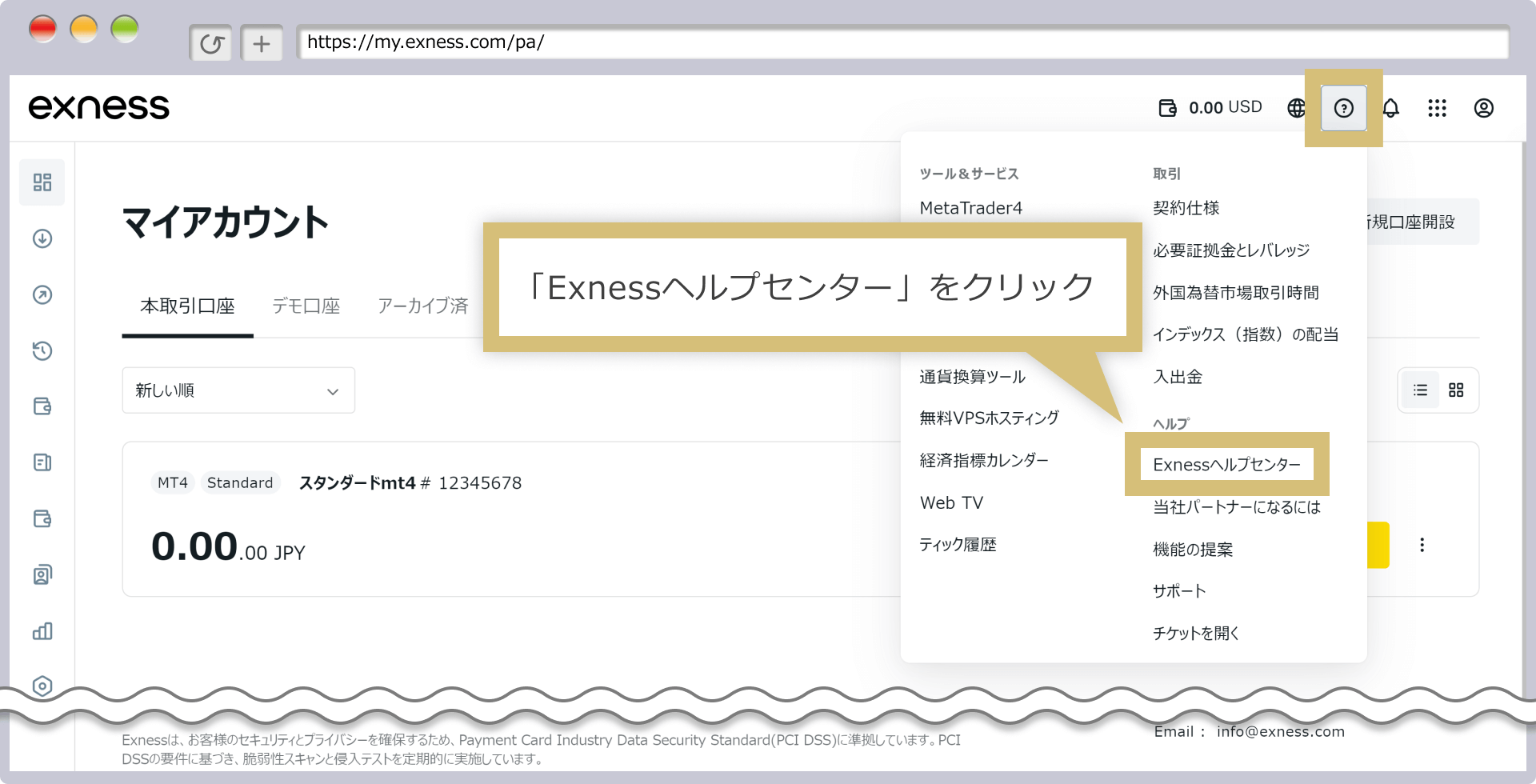Click info@exness.com email link

[1281, 732]
